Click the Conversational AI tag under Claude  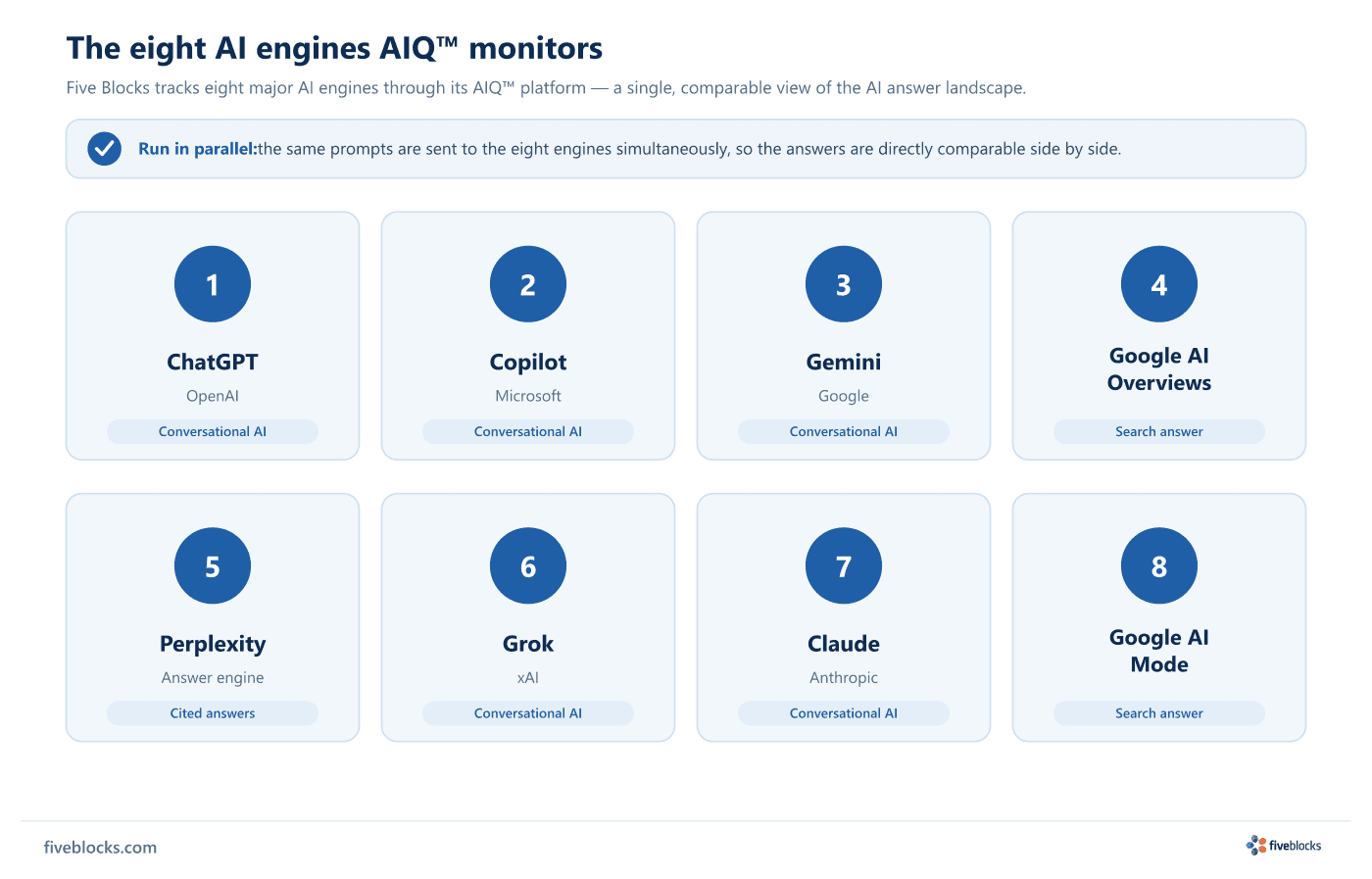pyautogui.click(x=844, y=713)
